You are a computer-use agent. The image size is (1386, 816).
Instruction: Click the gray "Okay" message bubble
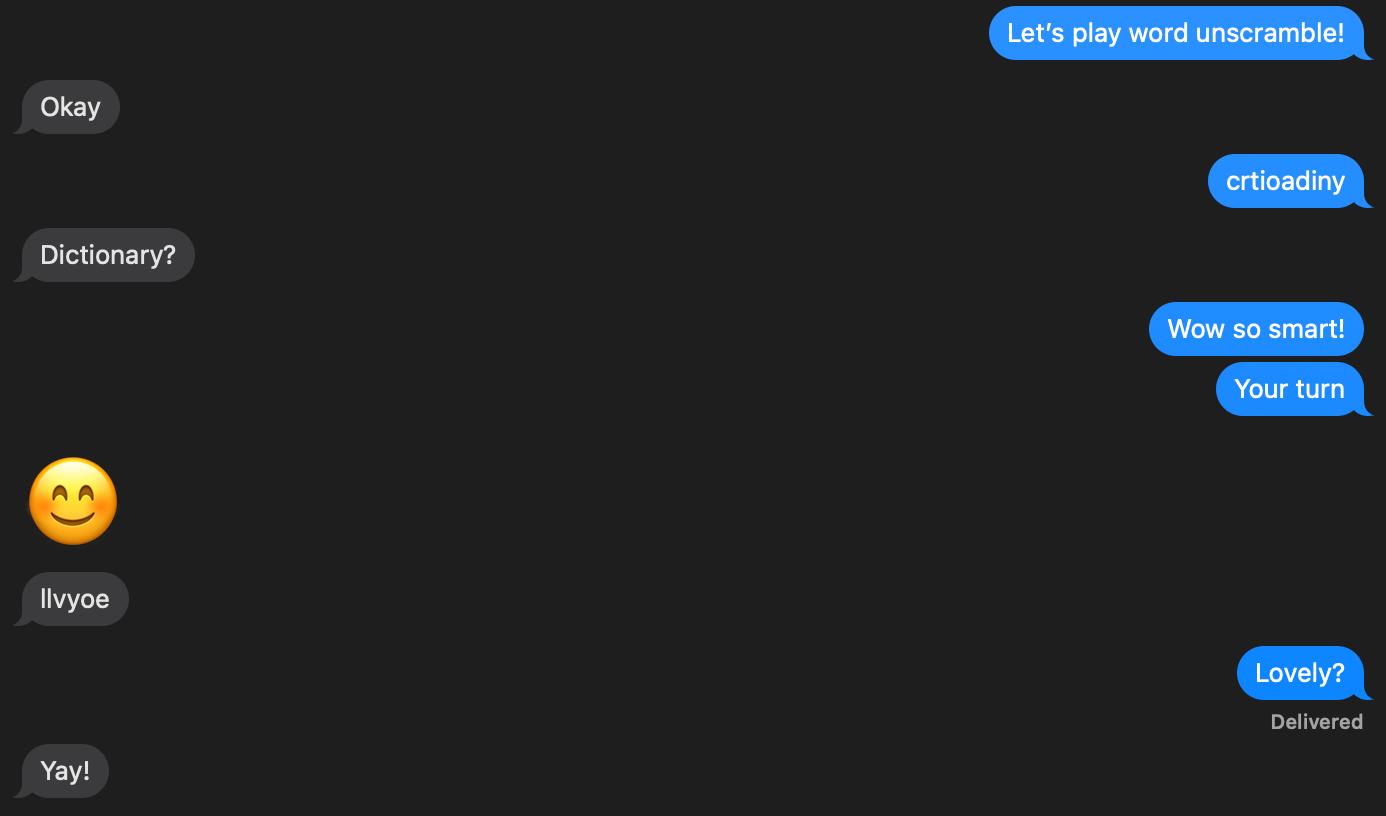pos(70,107)
